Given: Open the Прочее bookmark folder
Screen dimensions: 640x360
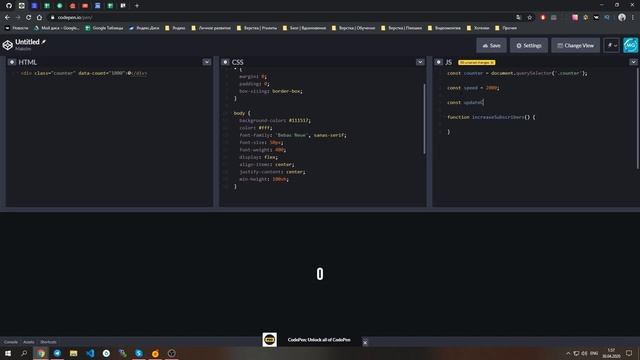Looking at the screenshot, I should pos(506,28).
